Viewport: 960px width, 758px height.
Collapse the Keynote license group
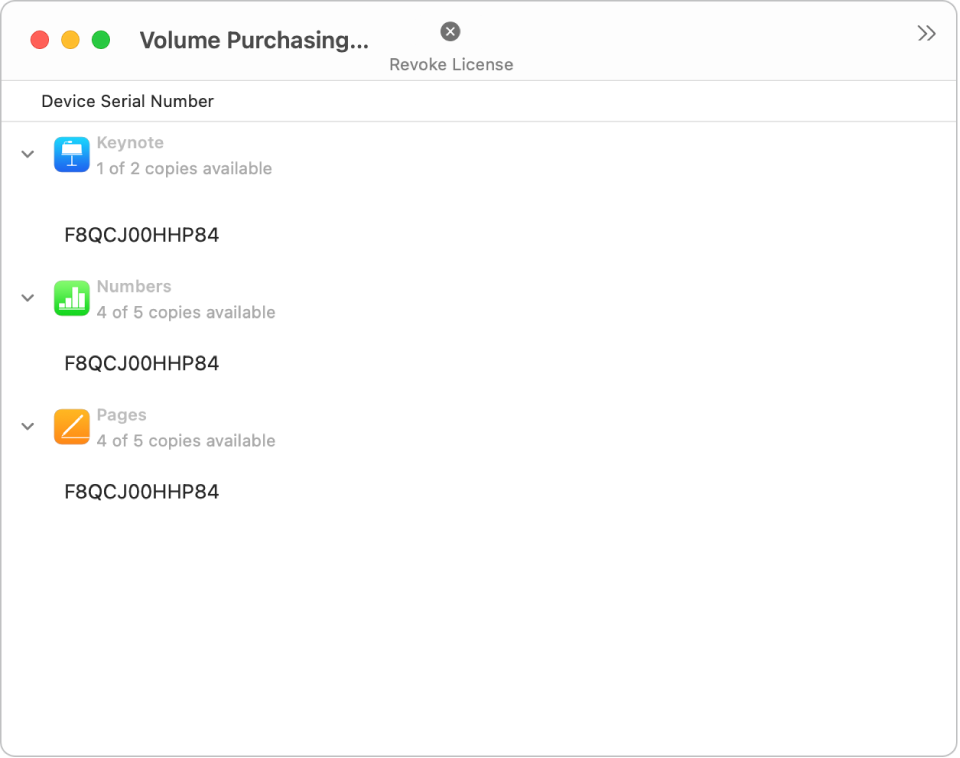pos(27,154)
